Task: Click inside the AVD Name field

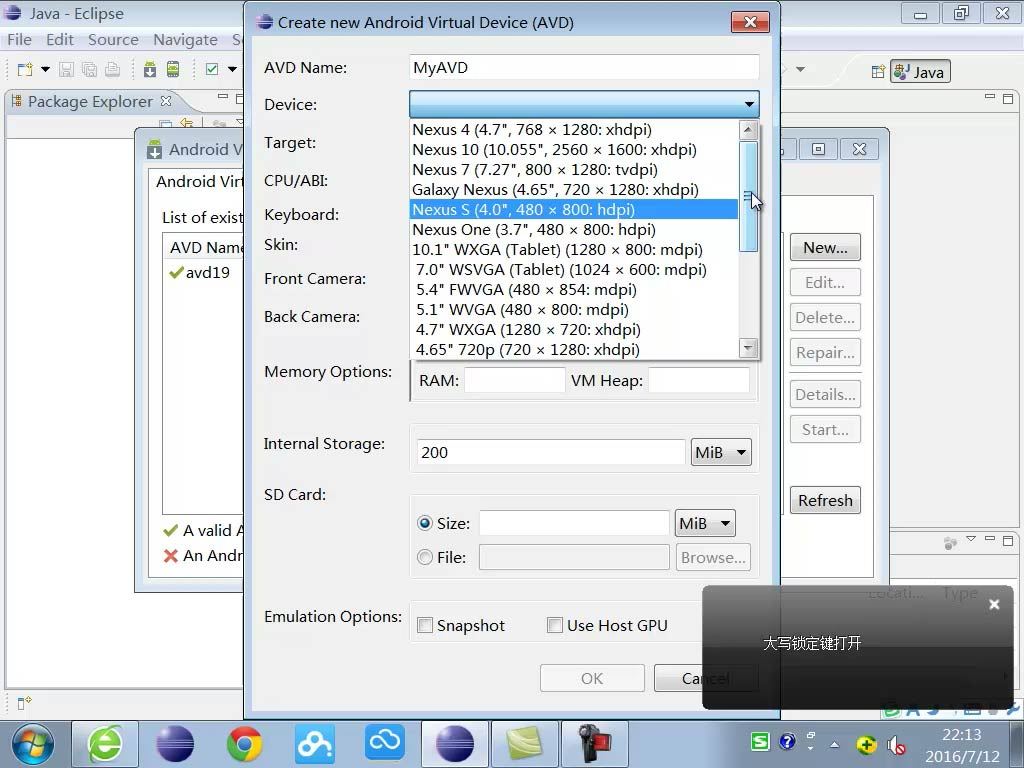Action: click(x=584, y=67)
